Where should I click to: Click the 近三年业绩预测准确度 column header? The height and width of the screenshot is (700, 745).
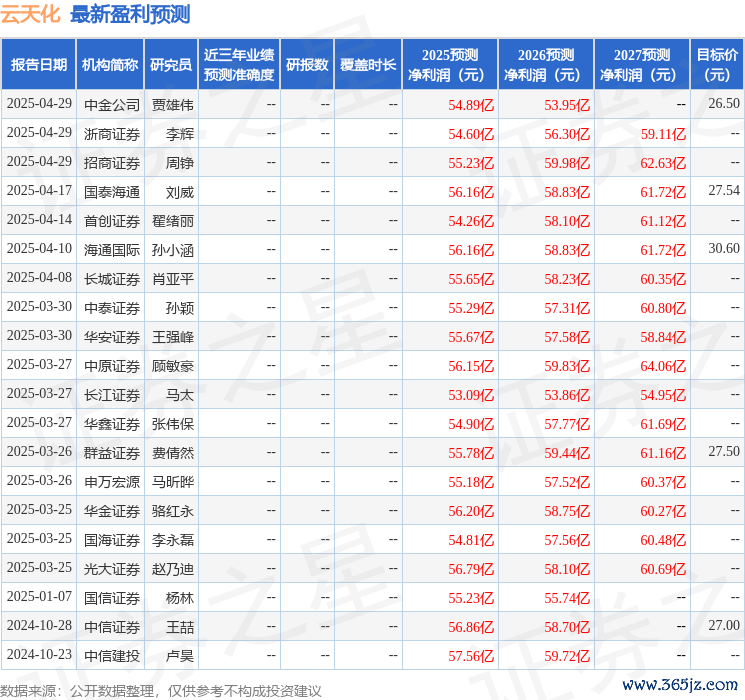point(239,65)
